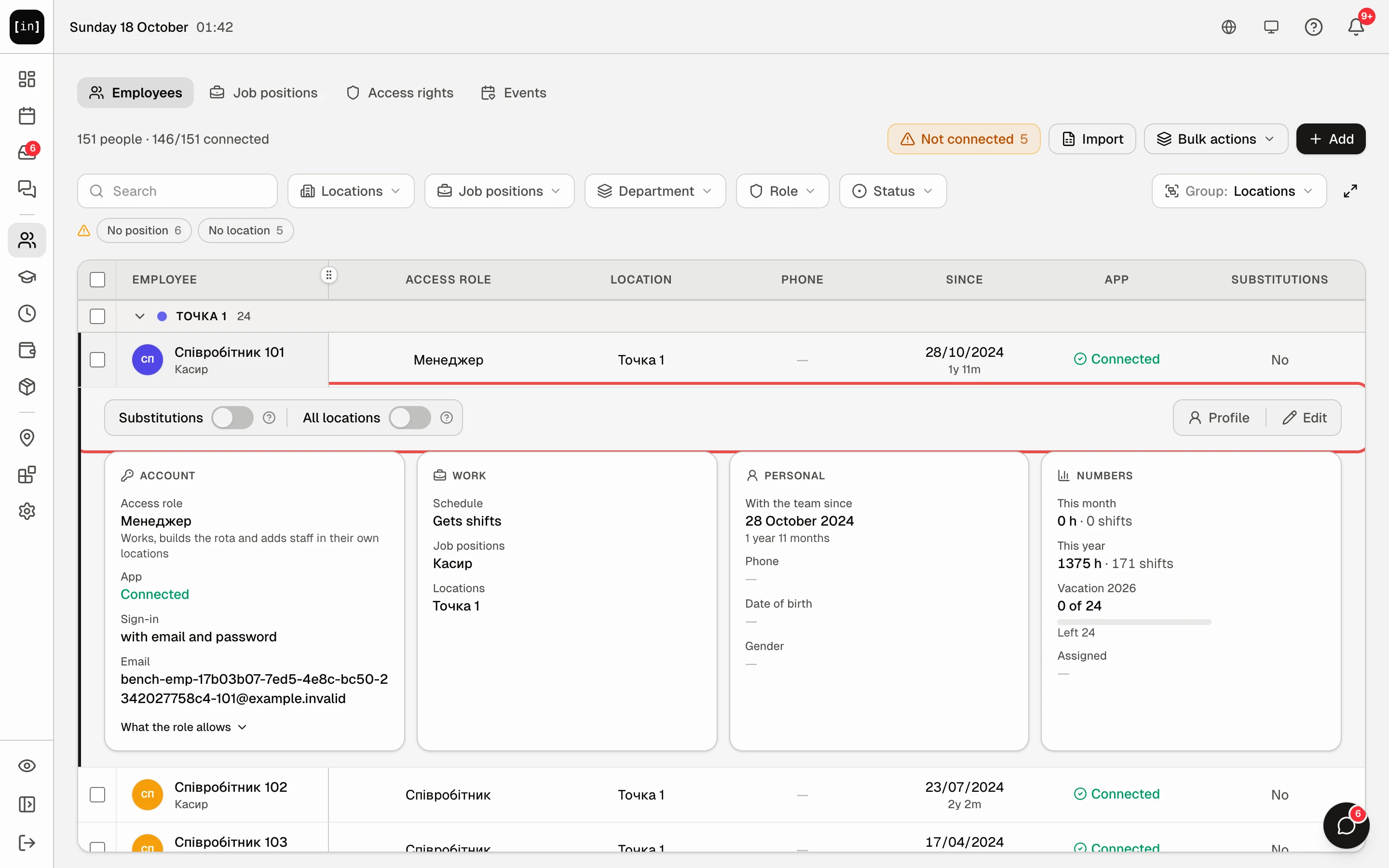Click the expand fullscreen arrows icon
This screenshot has height=868, width=1389.
tap(1350, 191)
